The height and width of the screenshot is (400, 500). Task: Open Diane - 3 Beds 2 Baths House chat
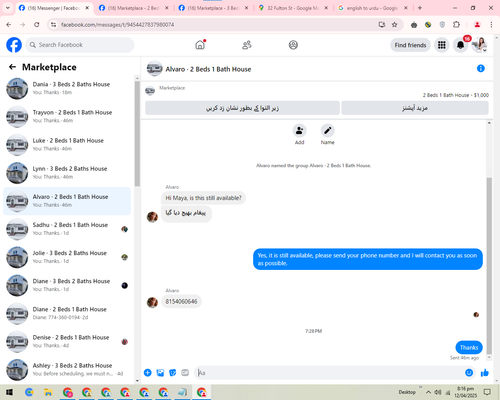pyautogui.click(x=67, y=285)
